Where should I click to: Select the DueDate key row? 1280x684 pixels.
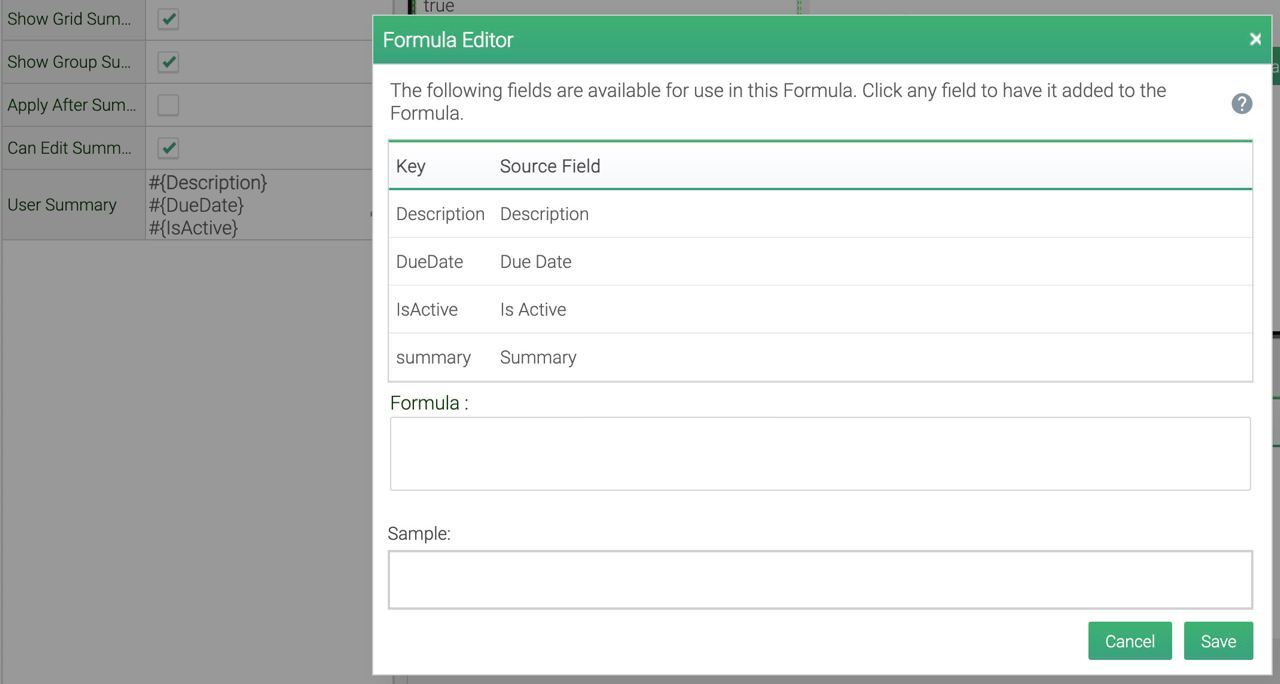point(429,262)
